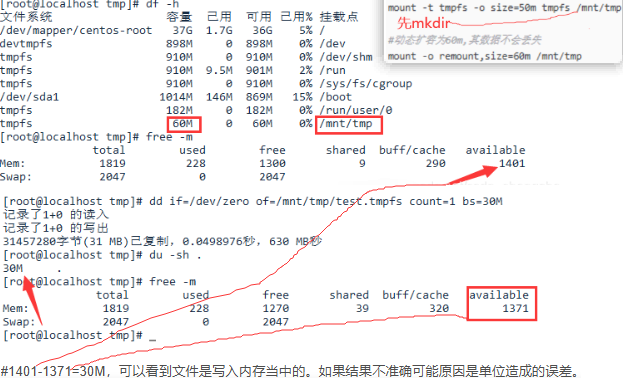The image size is (623, 378).
Task: Click the mount -t tmpfs size=50m command
Action: 505,8
